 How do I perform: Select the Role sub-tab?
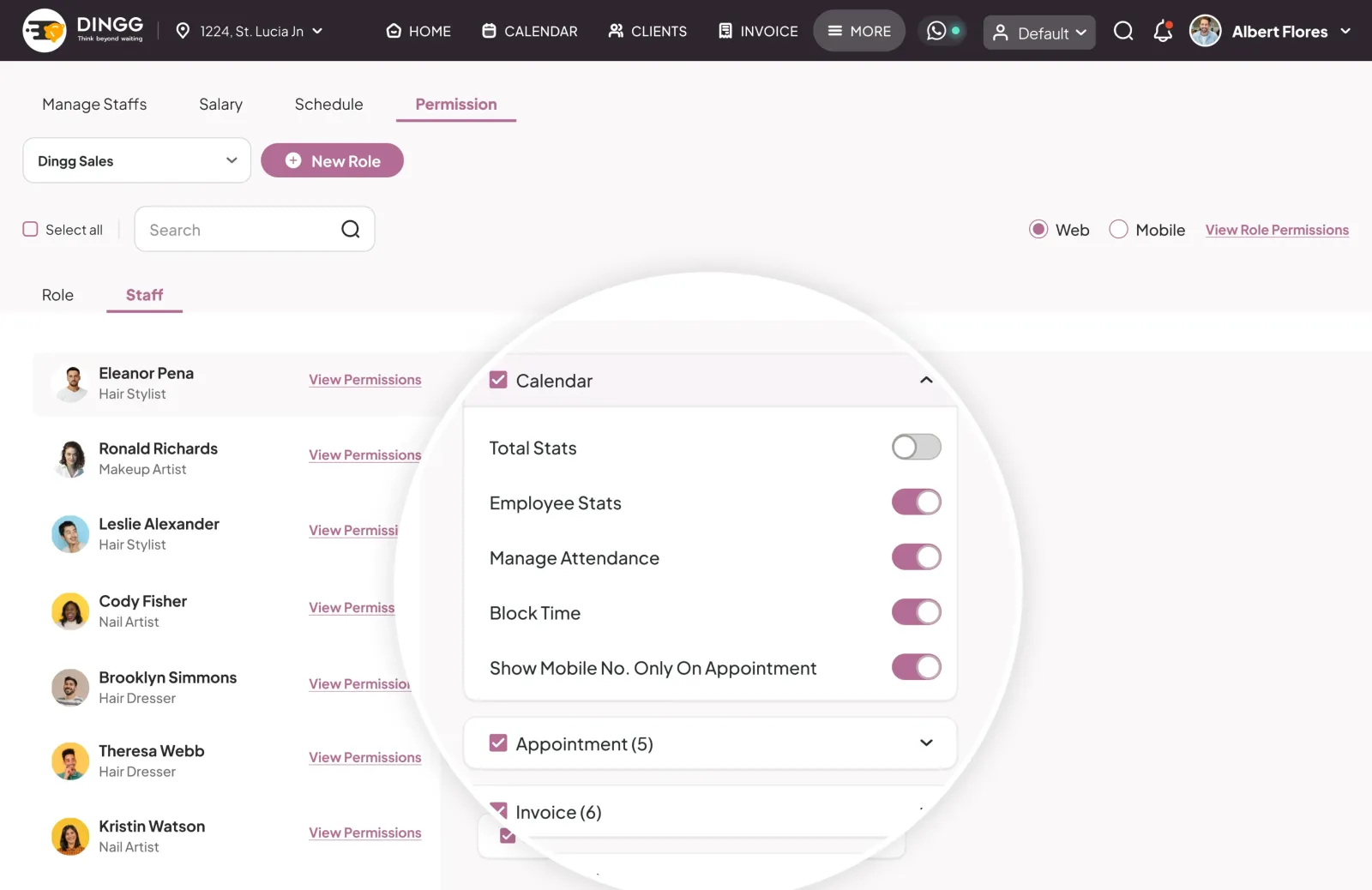click(57, 295)
